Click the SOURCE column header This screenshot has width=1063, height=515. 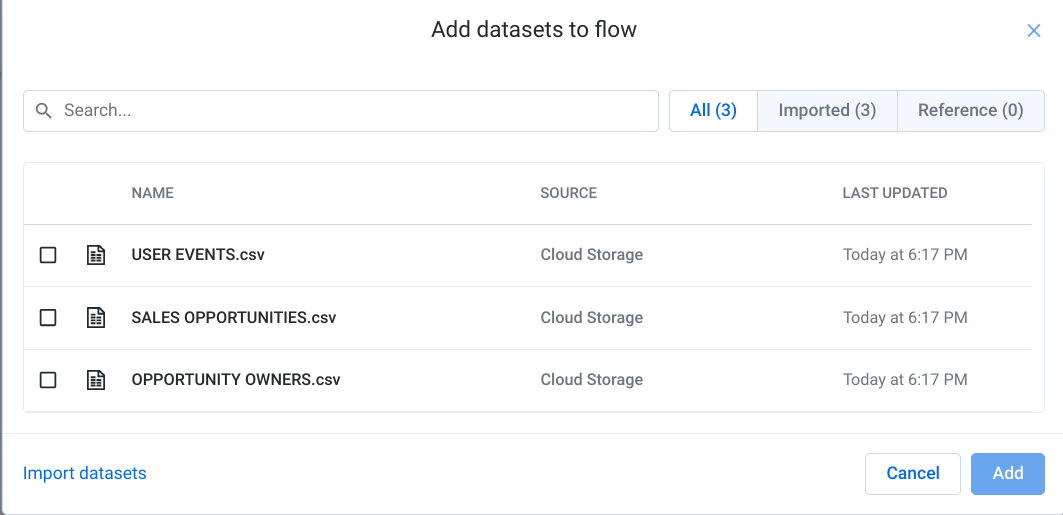coord(568,193)
